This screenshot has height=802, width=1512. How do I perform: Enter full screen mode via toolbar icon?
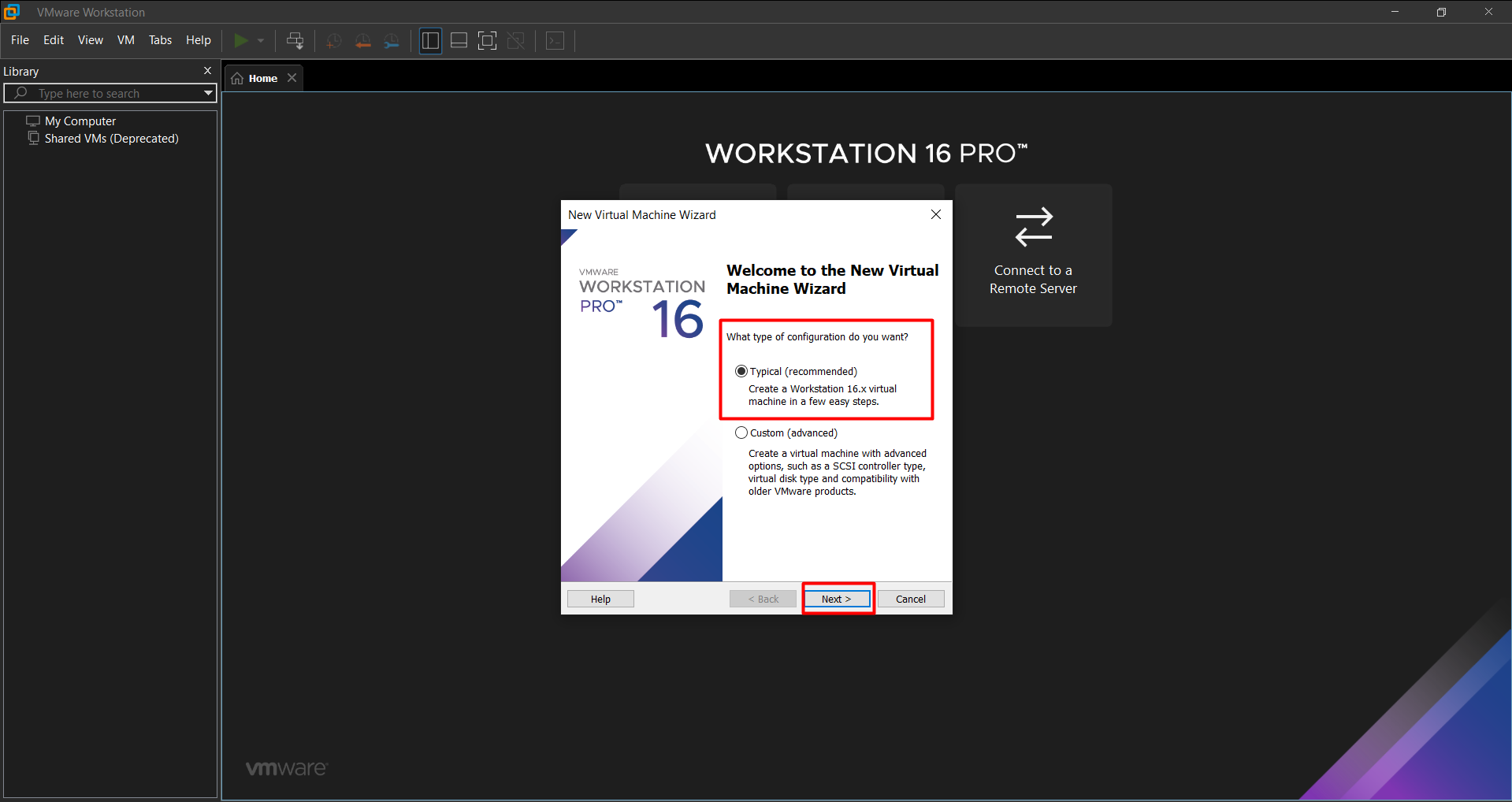pos(487,41)
